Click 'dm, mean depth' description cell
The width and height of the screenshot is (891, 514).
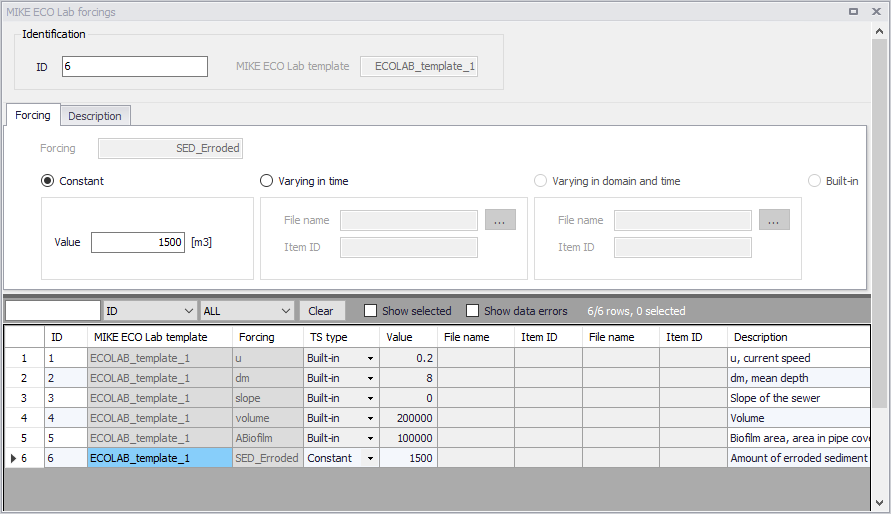point(798,378)
